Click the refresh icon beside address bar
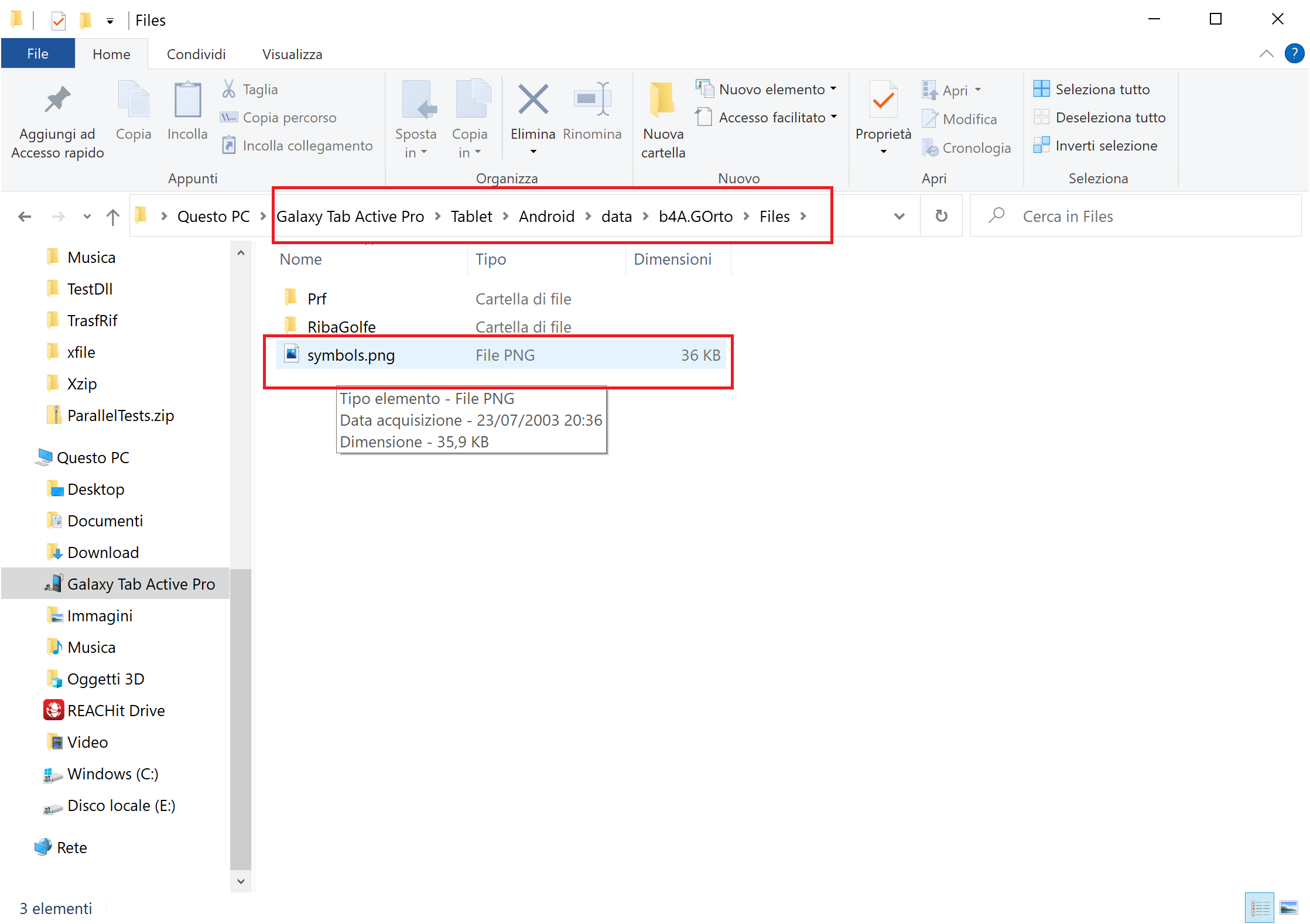Image resolution: width=1310 pixels, height=924 pixels. (941, 216)
